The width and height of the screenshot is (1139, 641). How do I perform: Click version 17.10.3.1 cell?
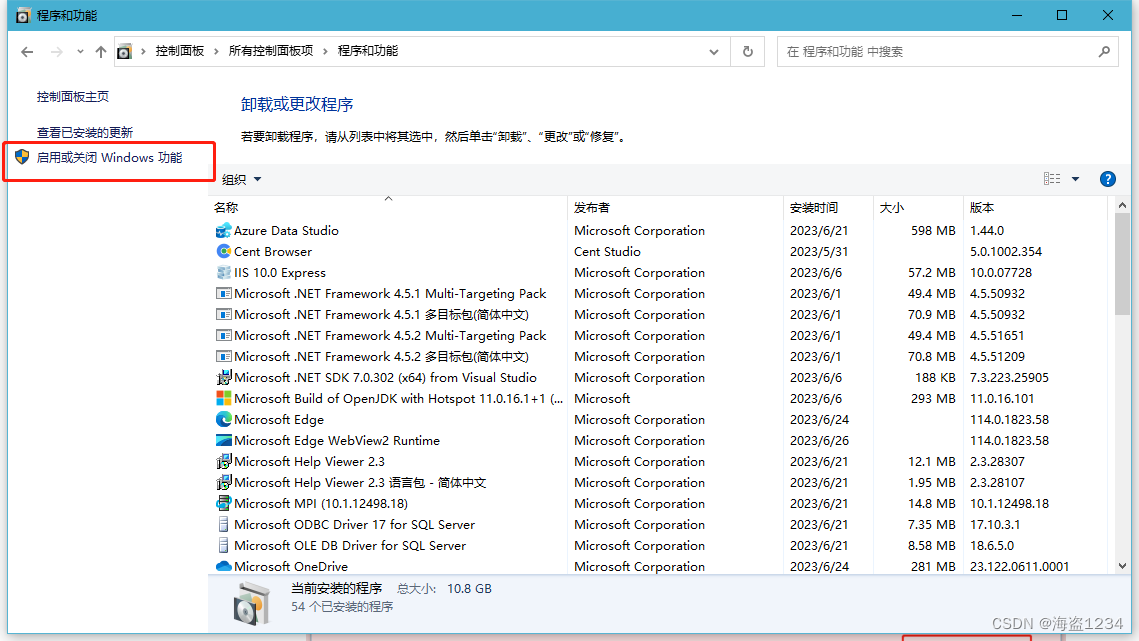(995, 525)
